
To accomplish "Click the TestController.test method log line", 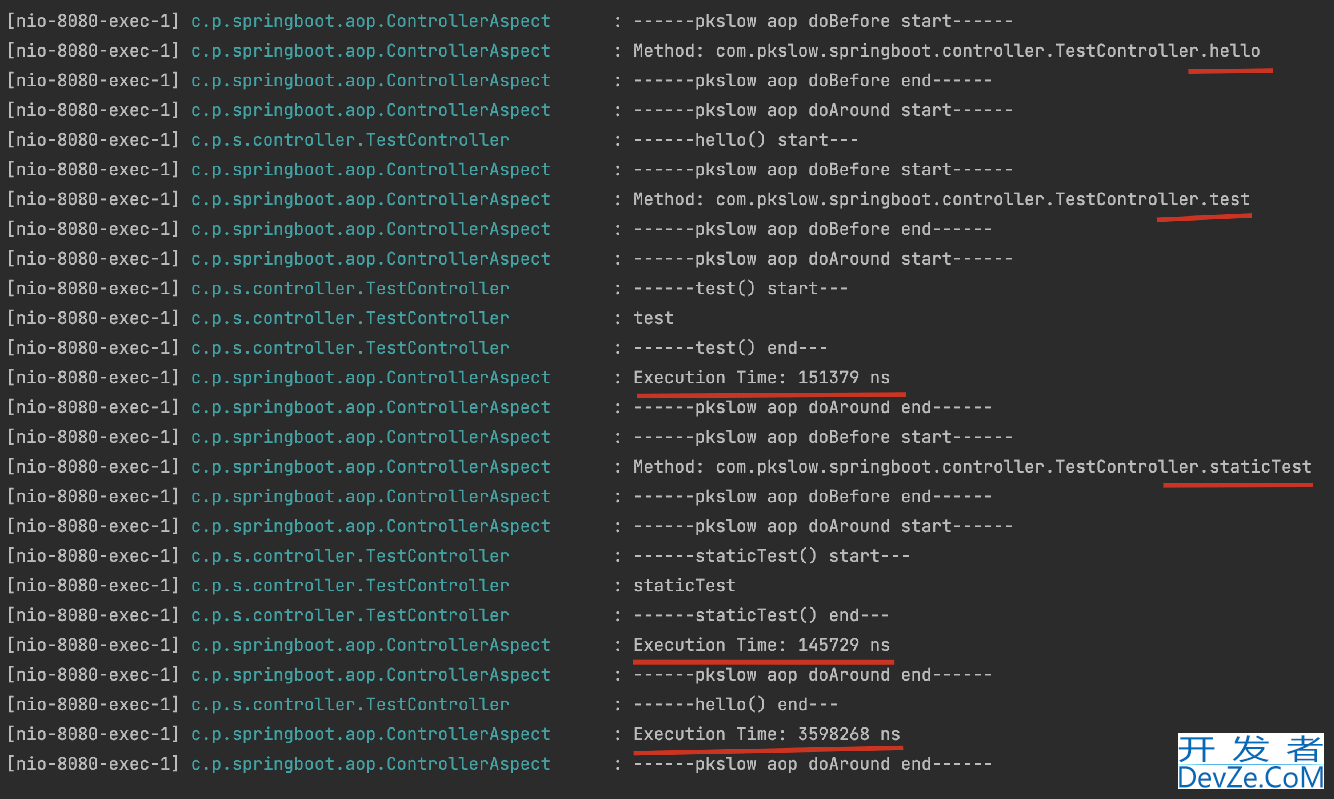I will tap(941, 199).
